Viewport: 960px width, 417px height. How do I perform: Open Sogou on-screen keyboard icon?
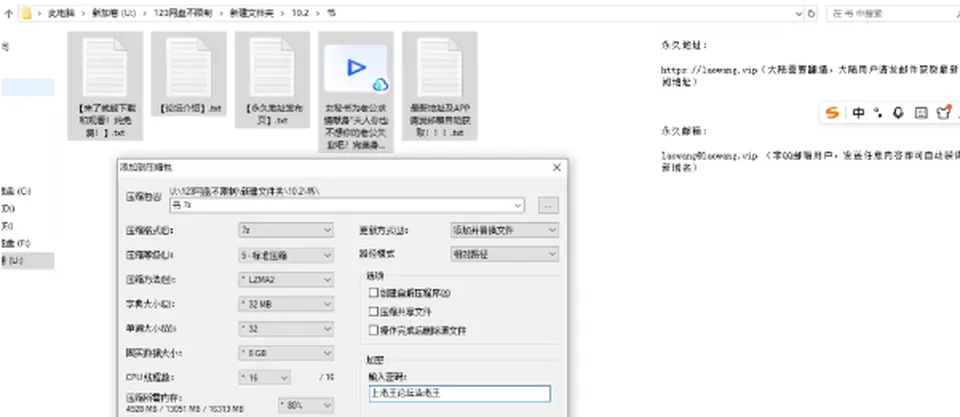[921, 113]
